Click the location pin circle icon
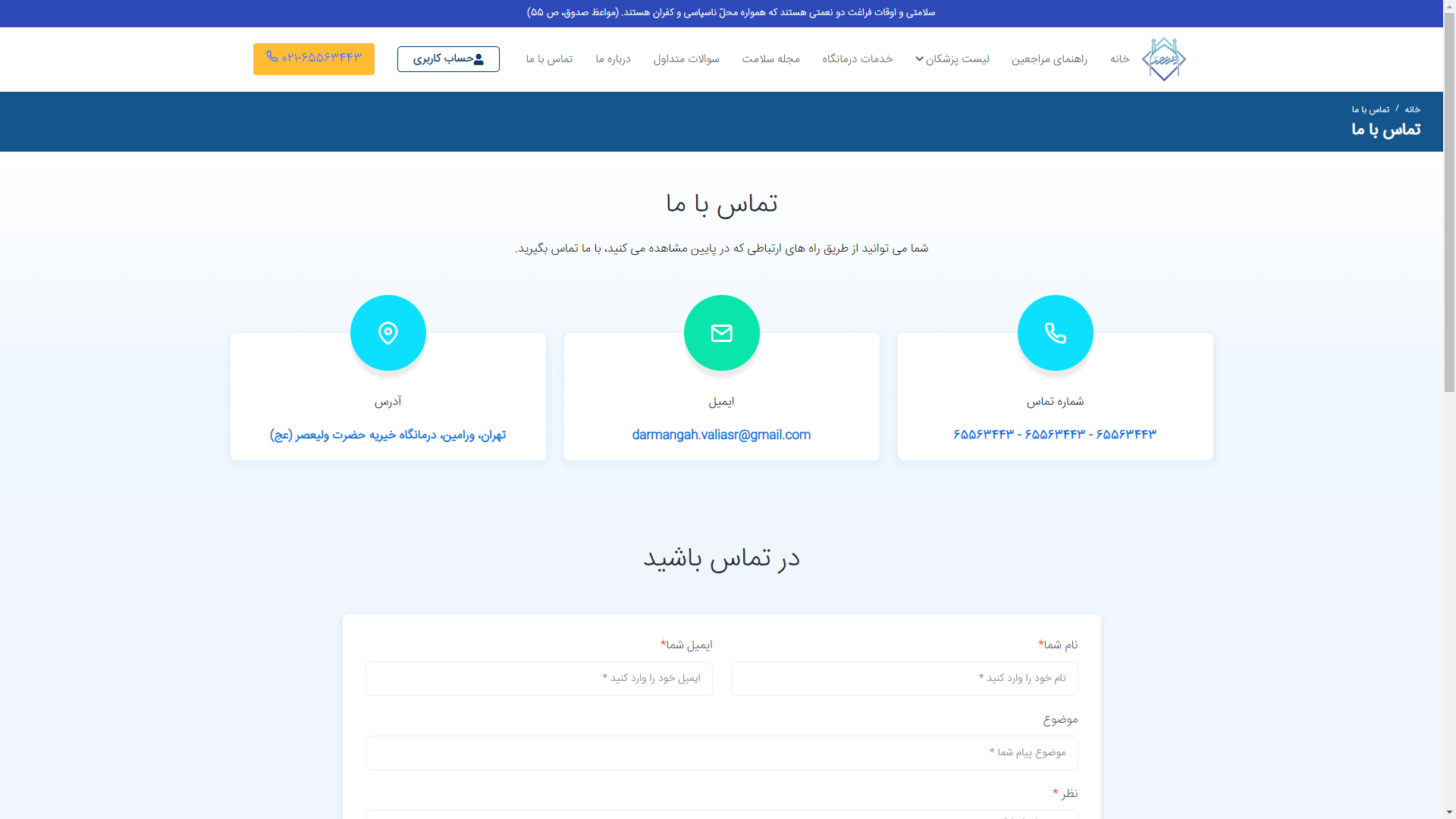This screenshot has width=1456, height=819. coord(388,333)
